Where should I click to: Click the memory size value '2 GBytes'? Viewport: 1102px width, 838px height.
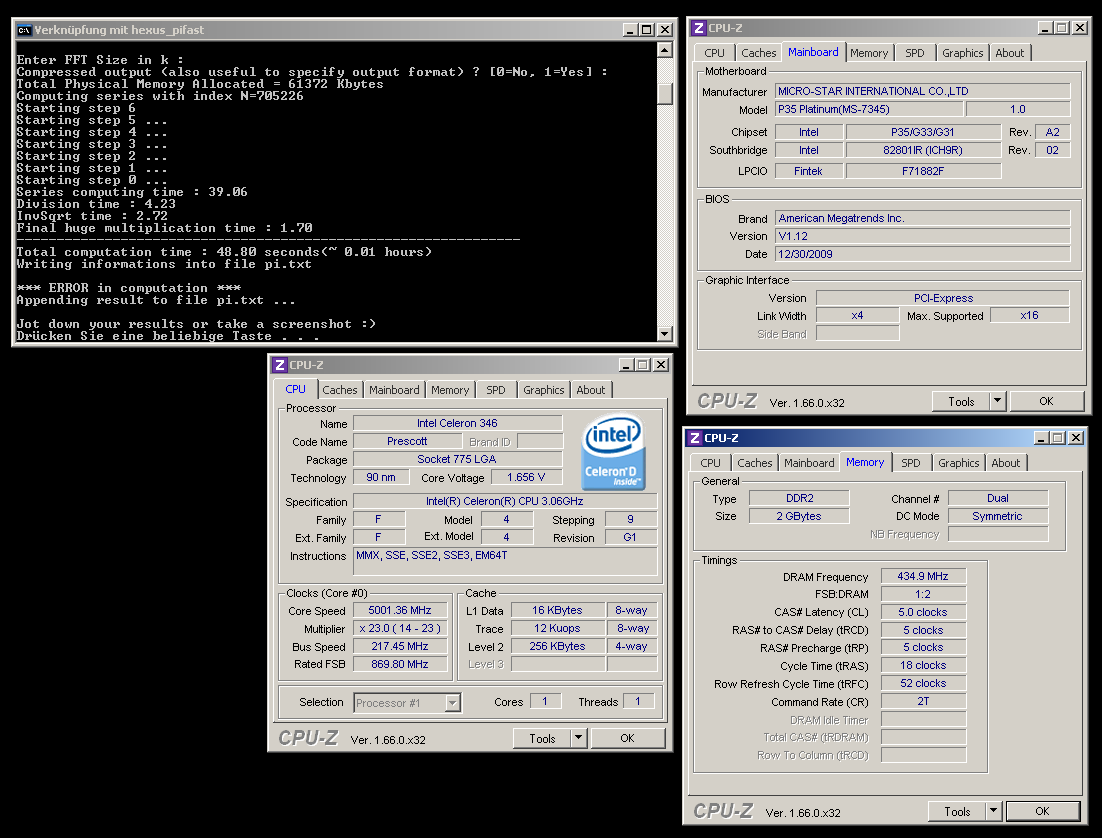[x=799, y=516]
